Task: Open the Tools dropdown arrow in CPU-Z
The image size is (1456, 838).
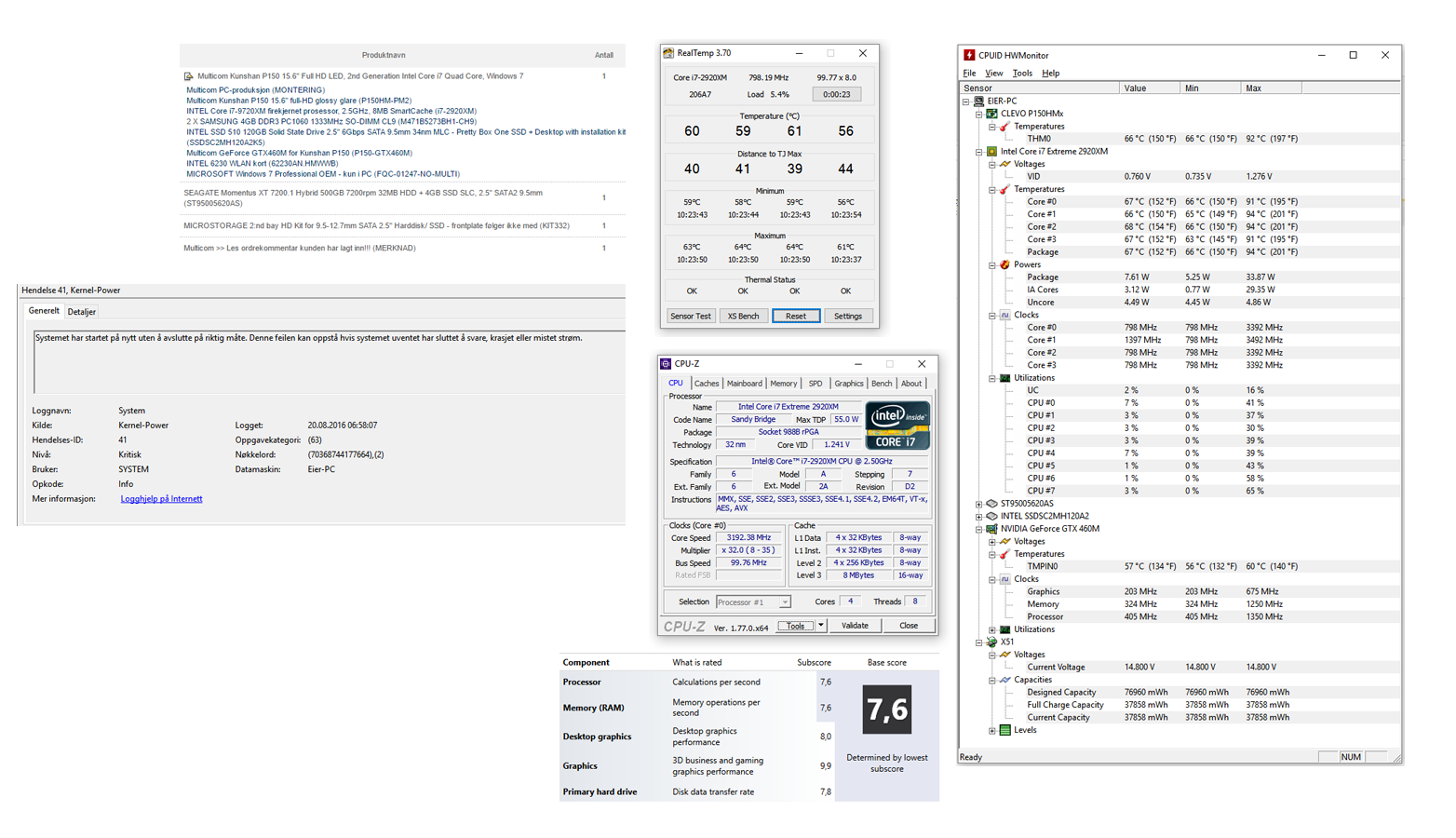Action: click(821, 626)
